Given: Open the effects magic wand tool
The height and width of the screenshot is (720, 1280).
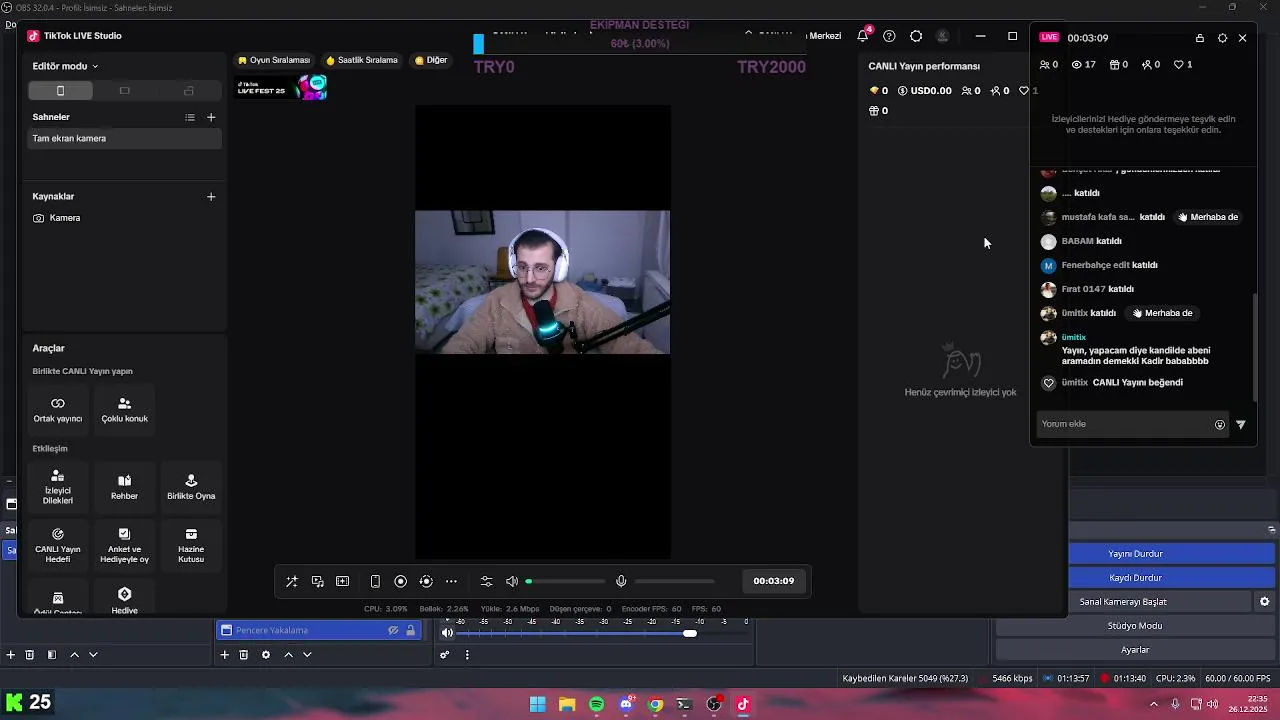Looking at the screenshot, I should [x=291, y=581].
